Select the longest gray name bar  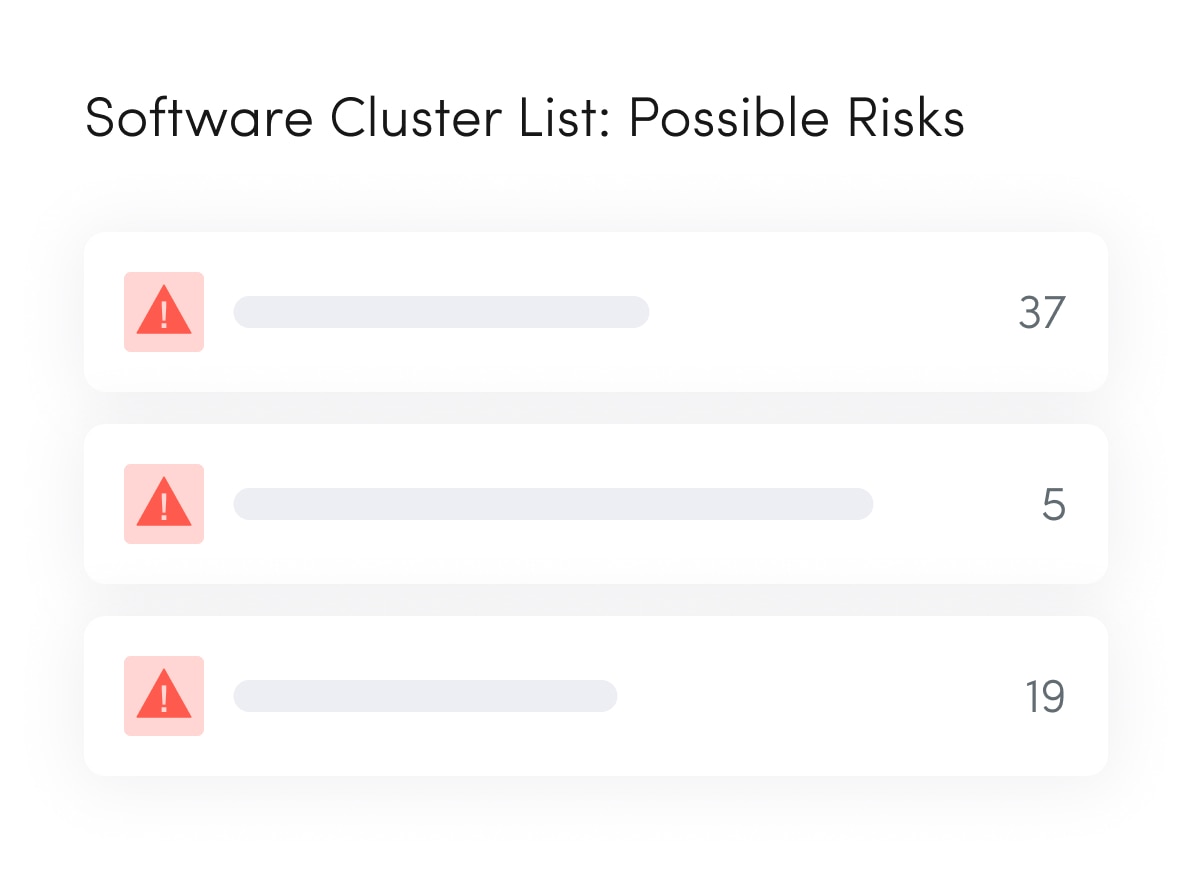[x=553, y=504]
